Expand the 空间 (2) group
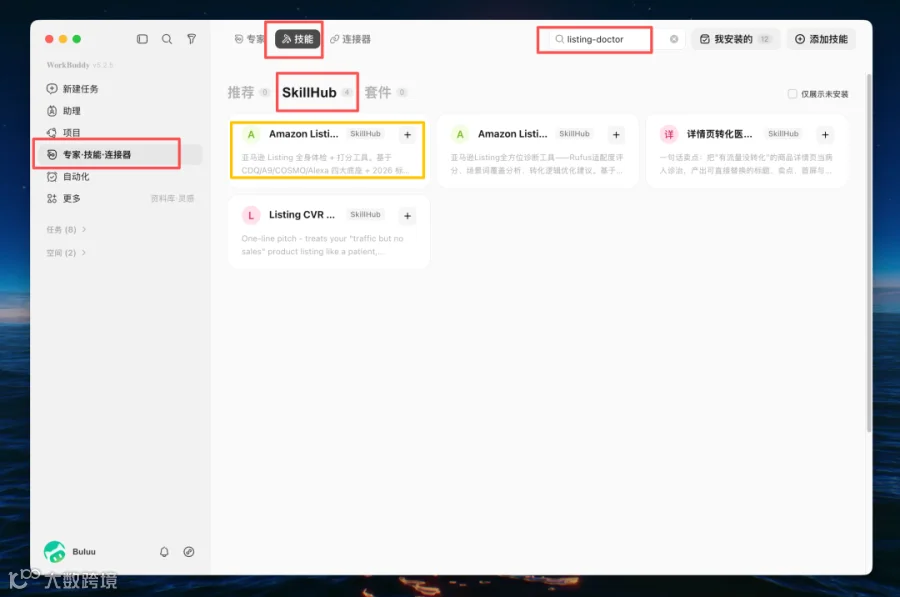Screen dimensions: 900x597 [x=66, y=253]
